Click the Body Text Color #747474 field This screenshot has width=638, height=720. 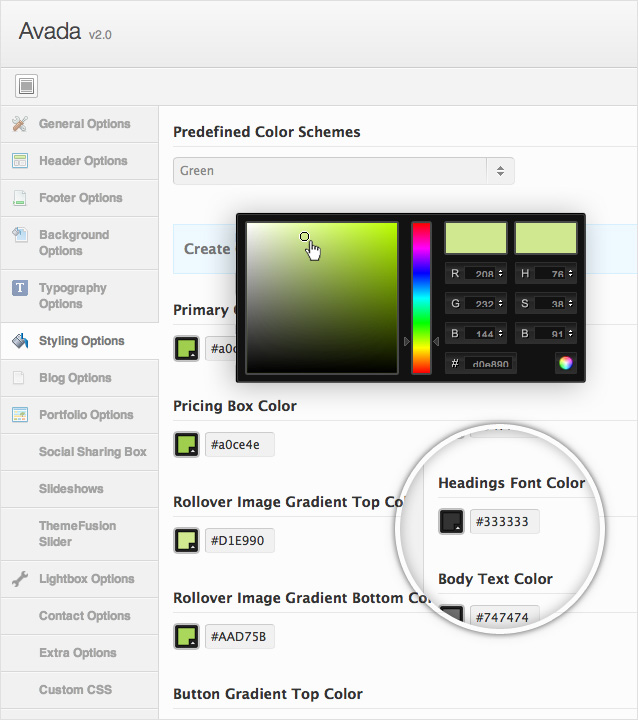pyautogui.click(x=505, y=616)
